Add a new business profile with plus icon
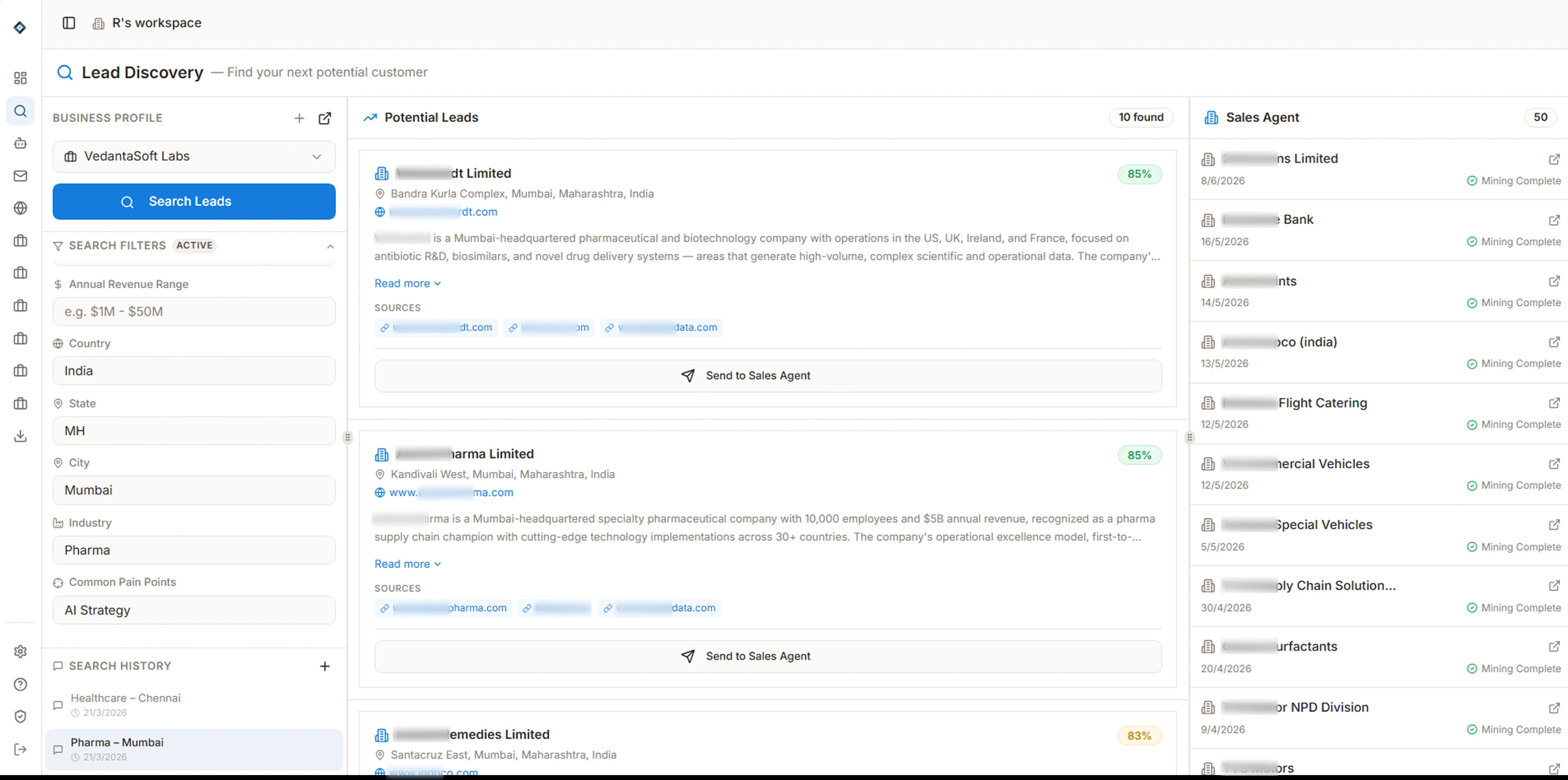The height and width of the screenshot is (780, 1568). tap(299, 118)
